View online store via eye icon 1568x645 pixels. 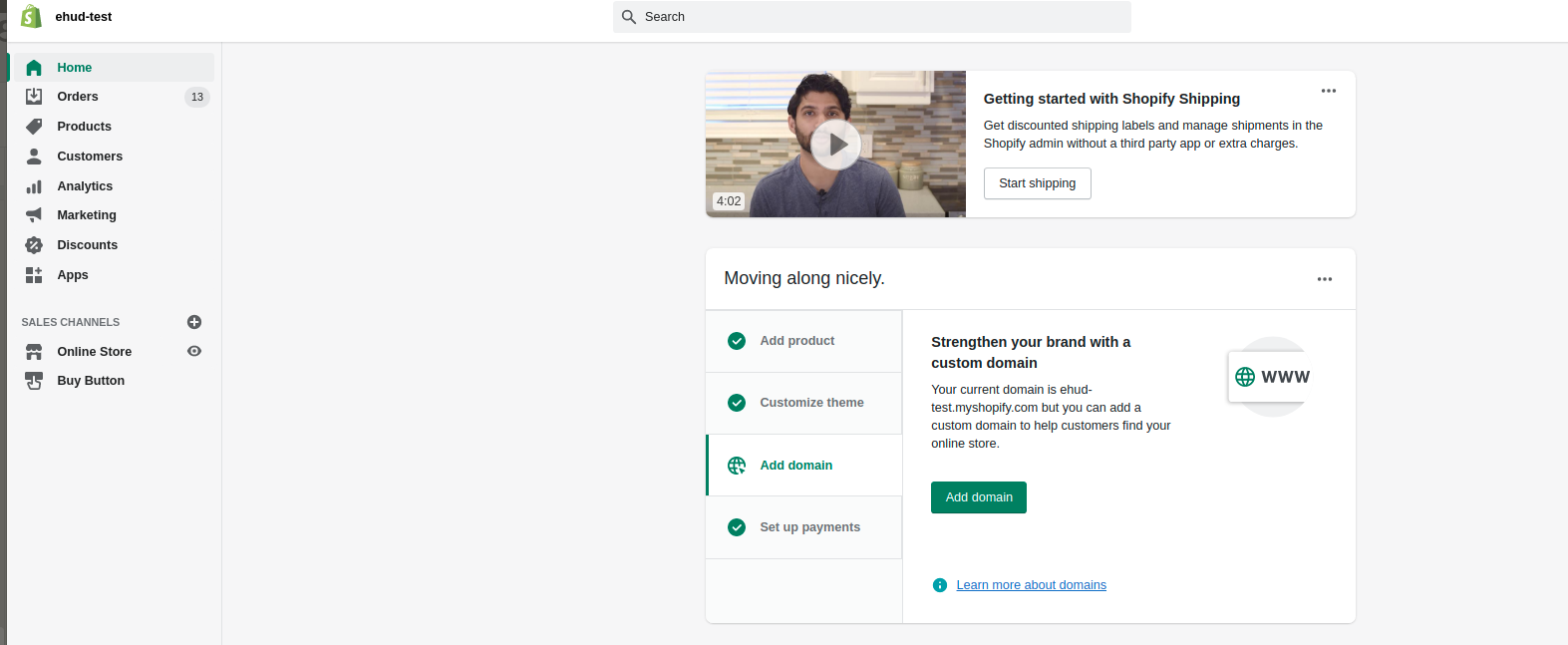click(194, 351)
